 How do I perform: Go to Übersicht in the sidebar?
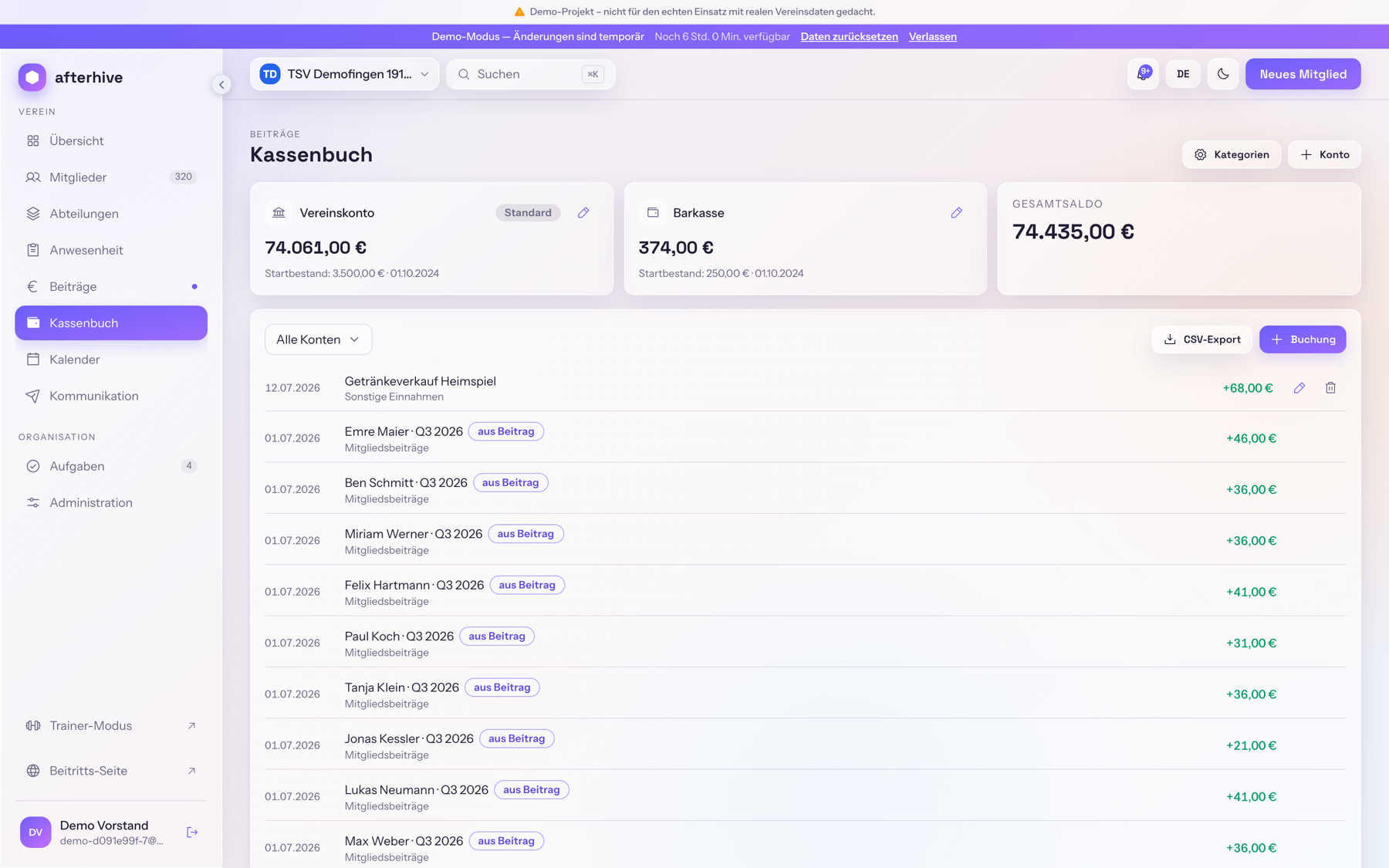[x=111, y=140]
